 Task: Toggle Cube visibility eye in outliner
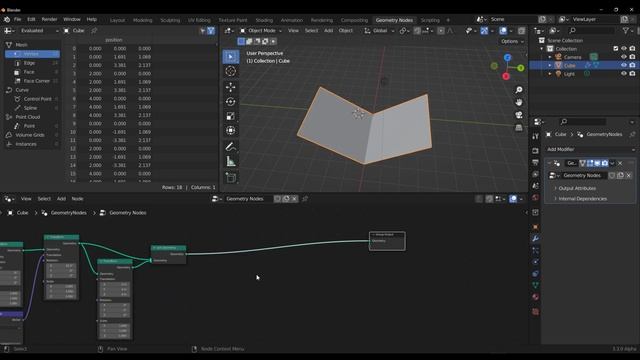coord(624,65)
